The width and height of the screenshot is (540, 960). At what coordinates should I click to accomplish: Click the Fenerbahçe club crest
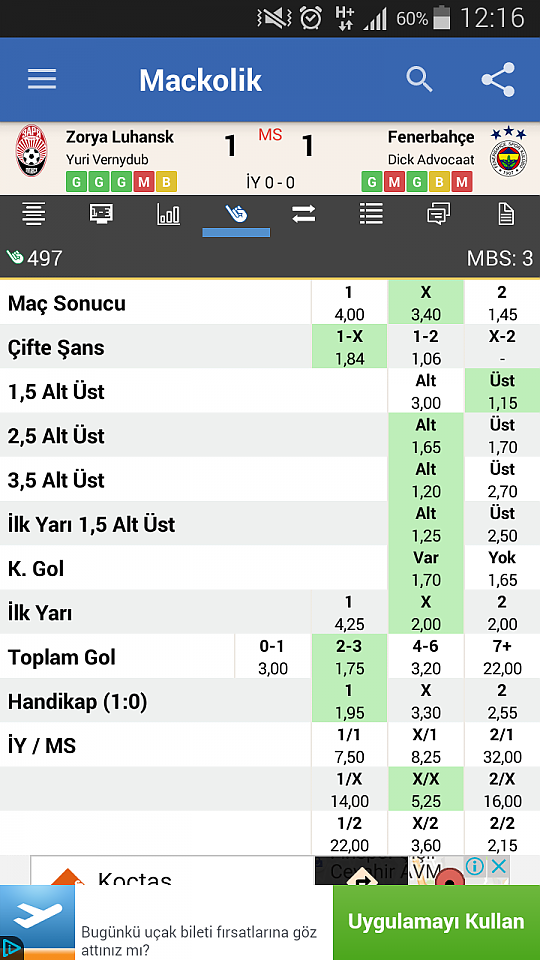coord(508,153)
